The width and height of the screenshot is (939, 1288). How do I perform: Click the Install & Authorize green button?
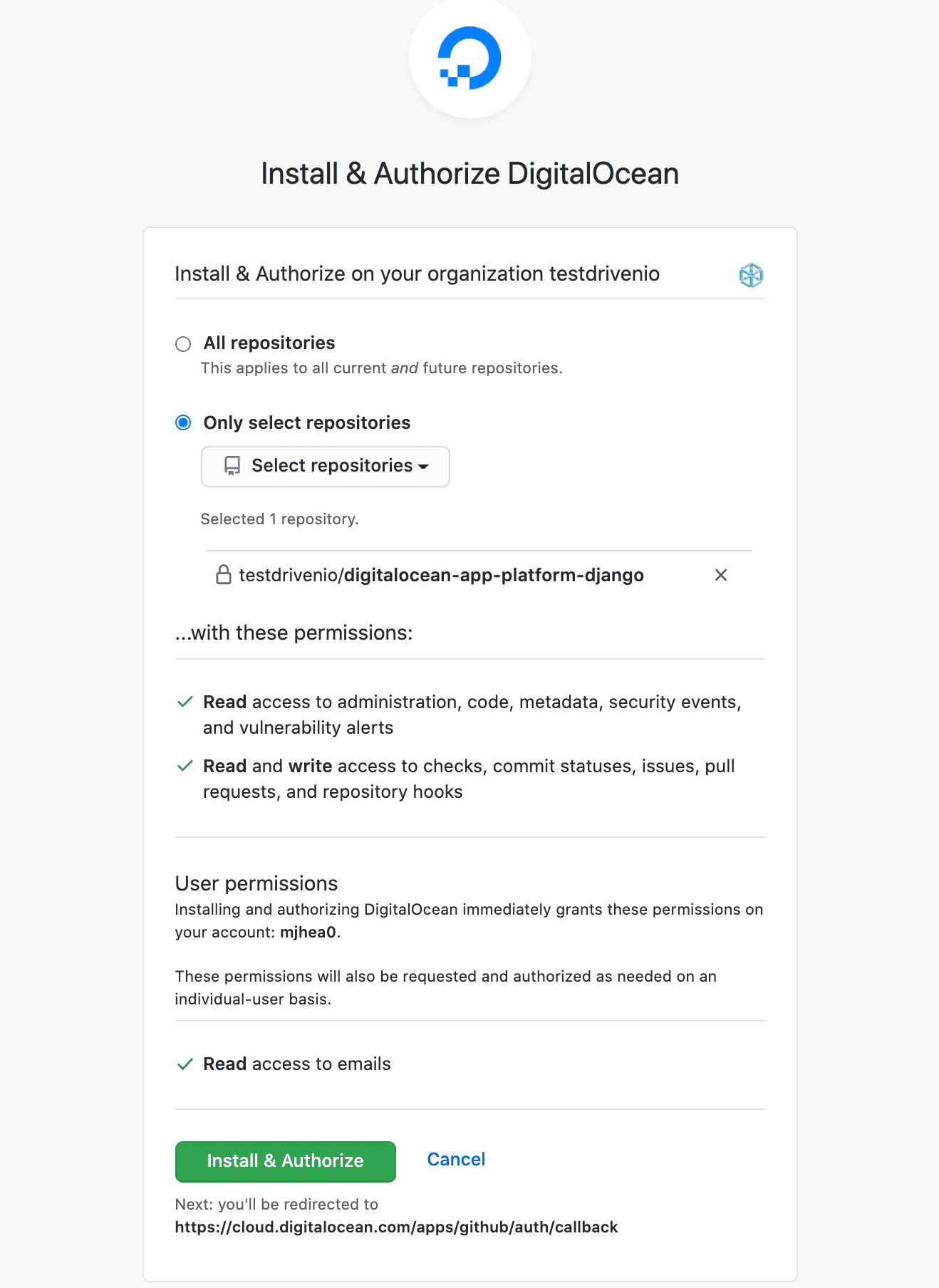coord(286,1162)
